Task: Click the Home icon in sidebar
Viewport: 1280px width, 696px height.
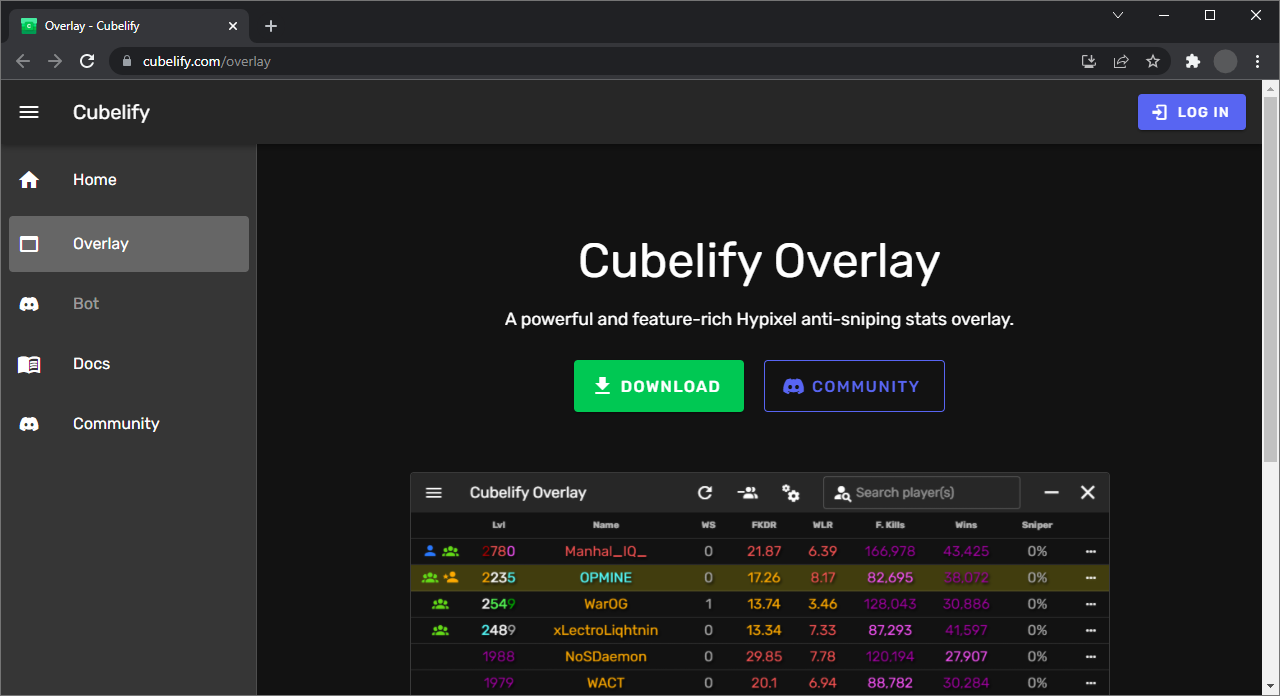Action: pyautogui.click(x=29, y=180)
